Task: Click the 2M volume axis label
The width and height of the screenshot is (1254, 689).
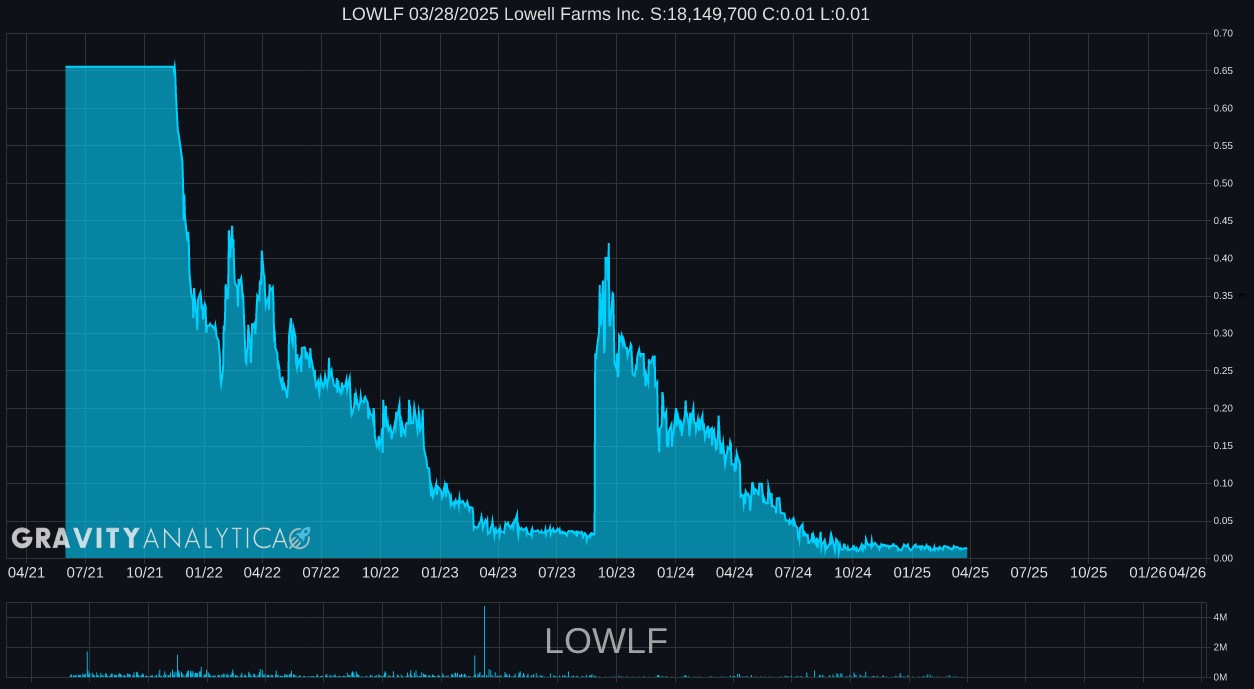Action: 1220,648
